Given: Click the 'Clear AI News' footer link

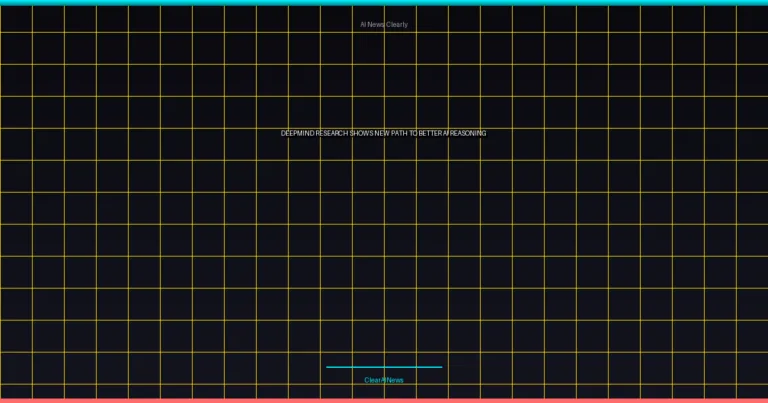Looking at the screenshot, I should [x=384, y=380].
